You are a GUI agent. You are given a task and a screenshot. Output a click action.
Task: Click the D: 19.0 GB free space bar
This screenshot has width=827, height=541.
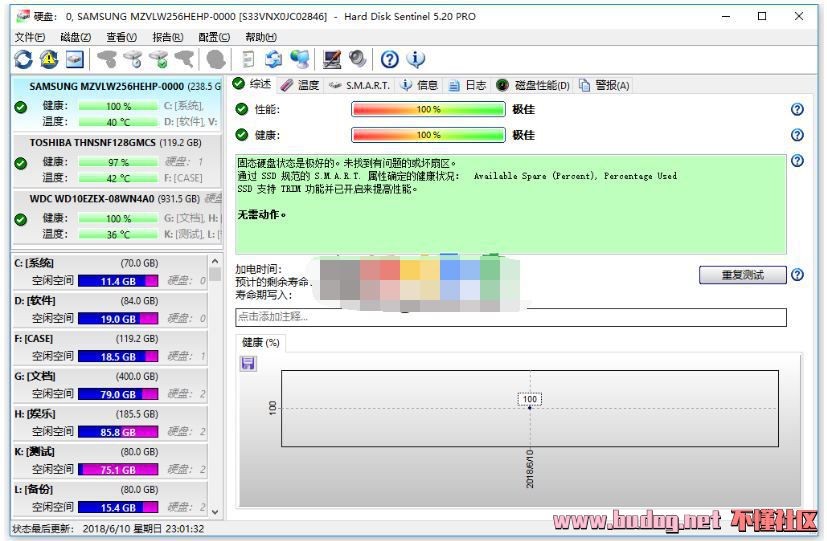[118, 318]
